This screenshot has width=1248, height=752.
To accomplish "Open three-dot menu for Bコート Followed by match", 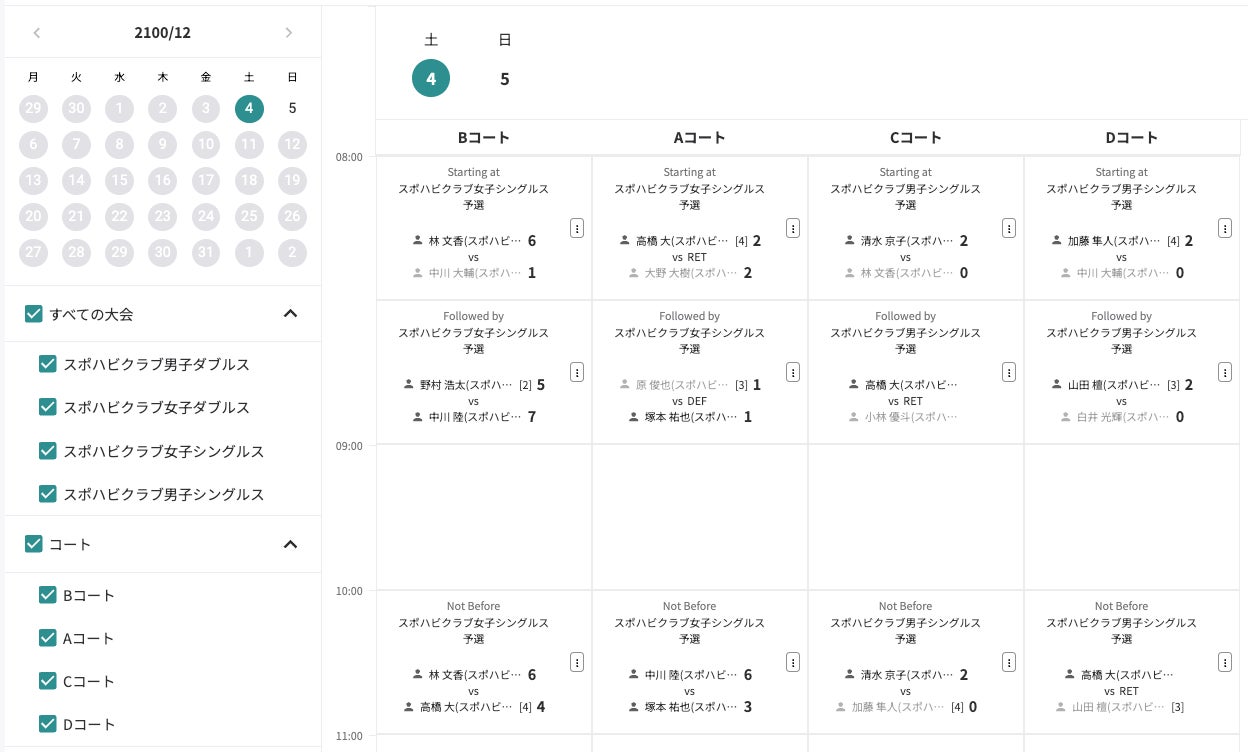I will [x=577, y=372].
